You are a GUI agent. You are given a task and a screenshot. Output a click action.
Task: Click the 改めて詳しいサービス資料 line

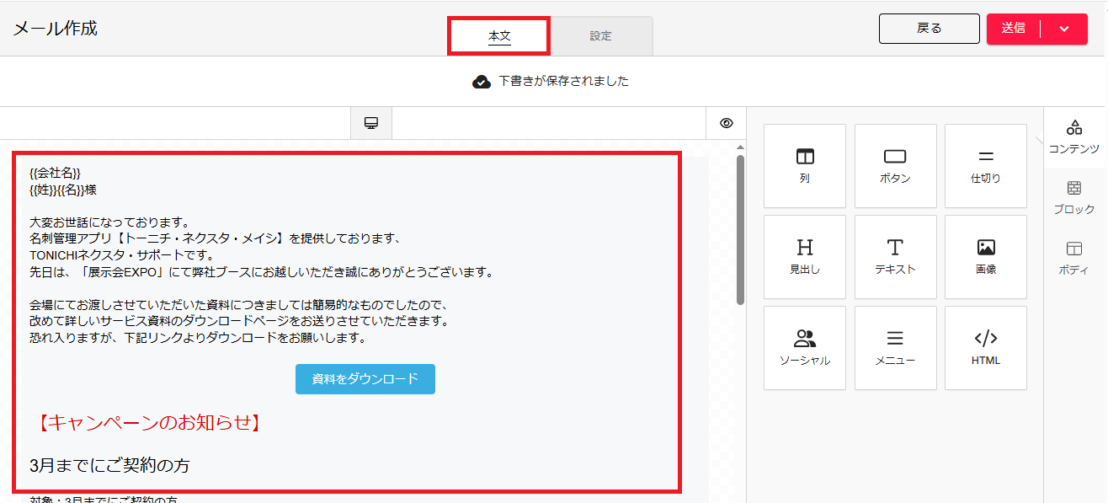[240, 321]
